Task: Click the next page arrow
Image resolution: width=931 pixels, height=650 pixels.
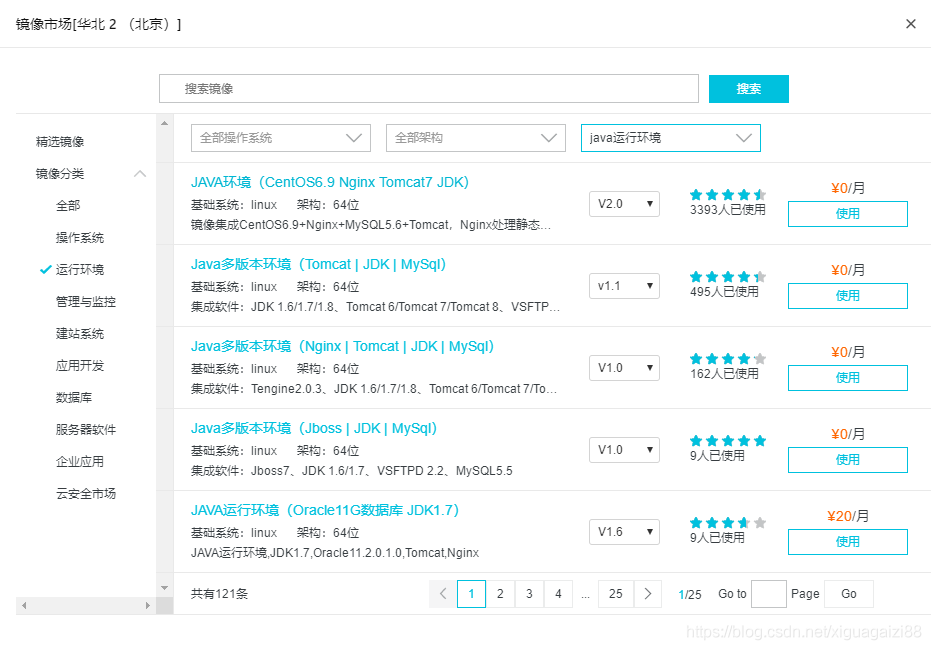Action: [648, 593]
